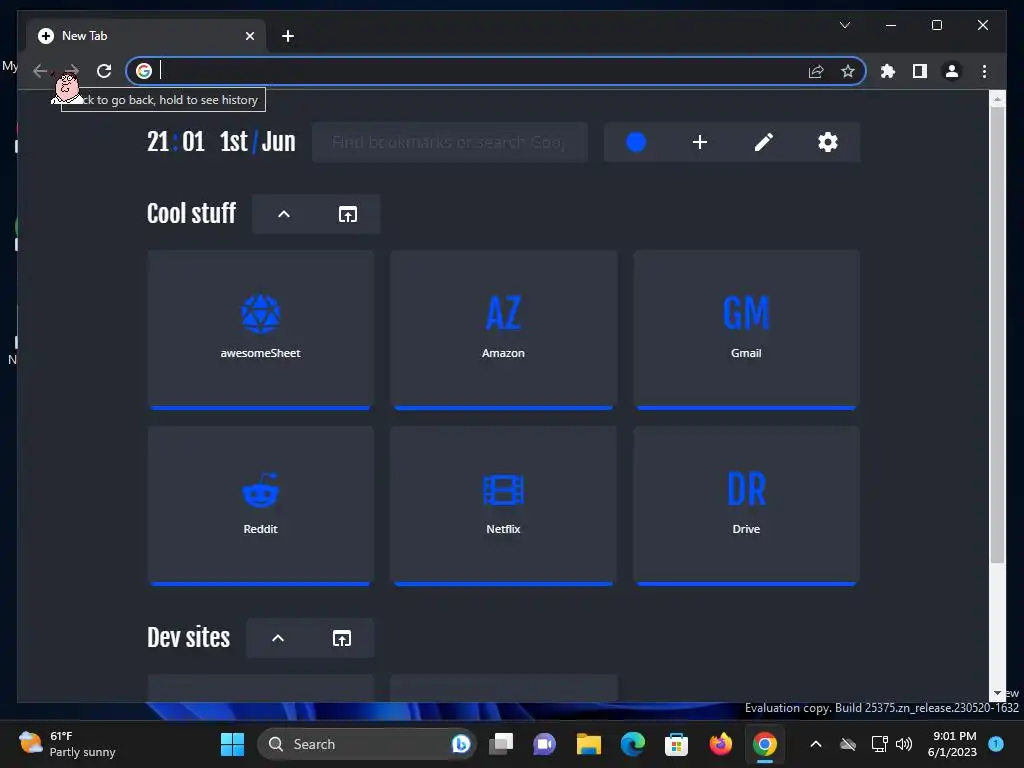Screen dimensions: 1024x768
Task: Open the Gmail bookmark tile
Action: tap(746, 330)
